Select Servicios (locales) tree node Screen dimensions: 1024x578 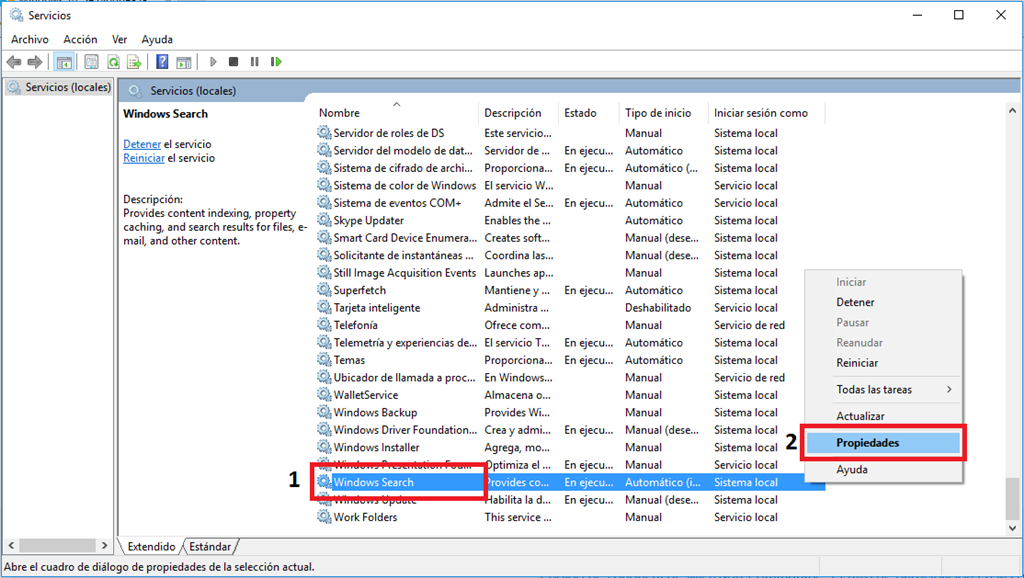(x=60, y=87)
